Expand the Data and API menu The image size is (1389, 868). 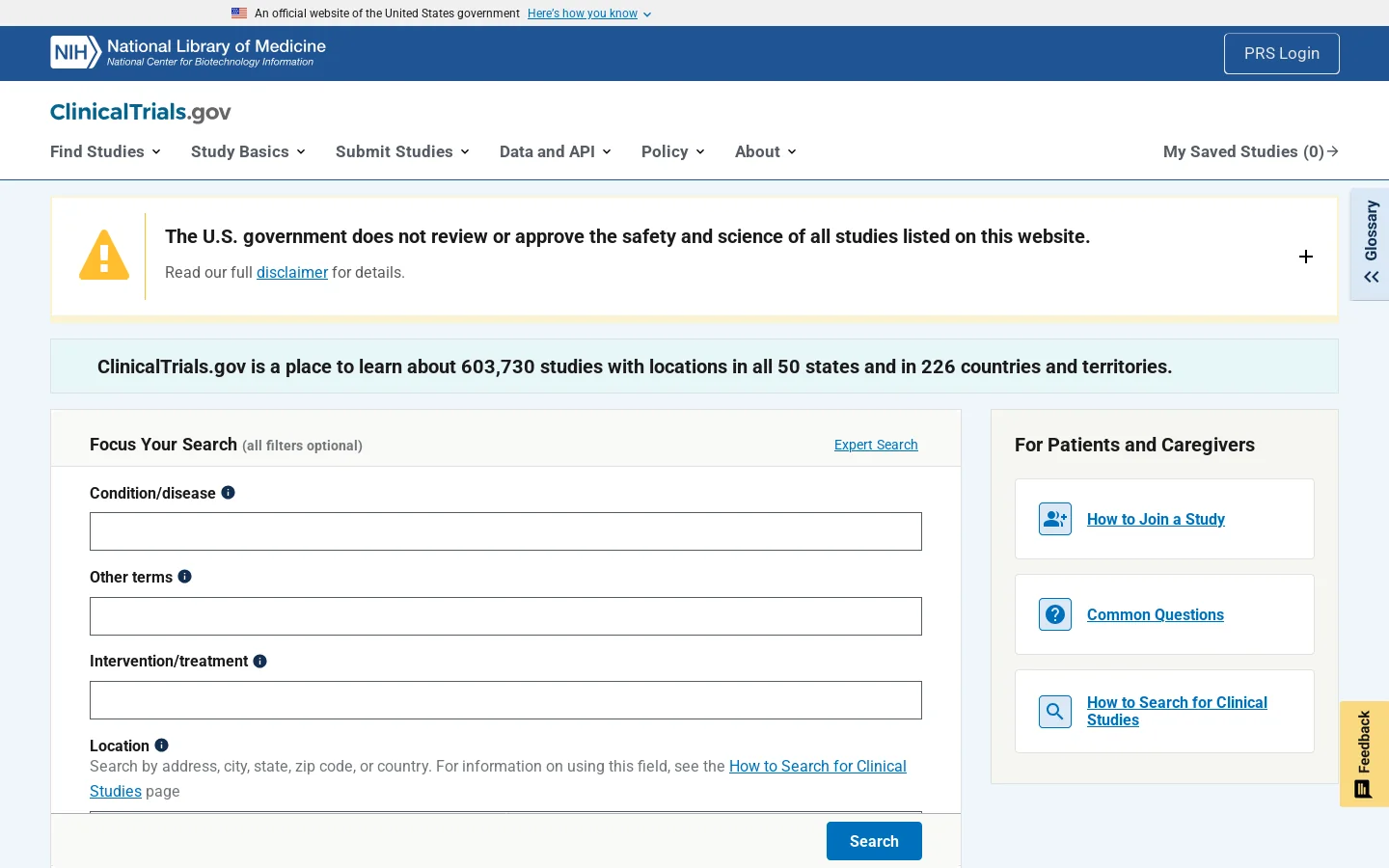tap(555, 151)
